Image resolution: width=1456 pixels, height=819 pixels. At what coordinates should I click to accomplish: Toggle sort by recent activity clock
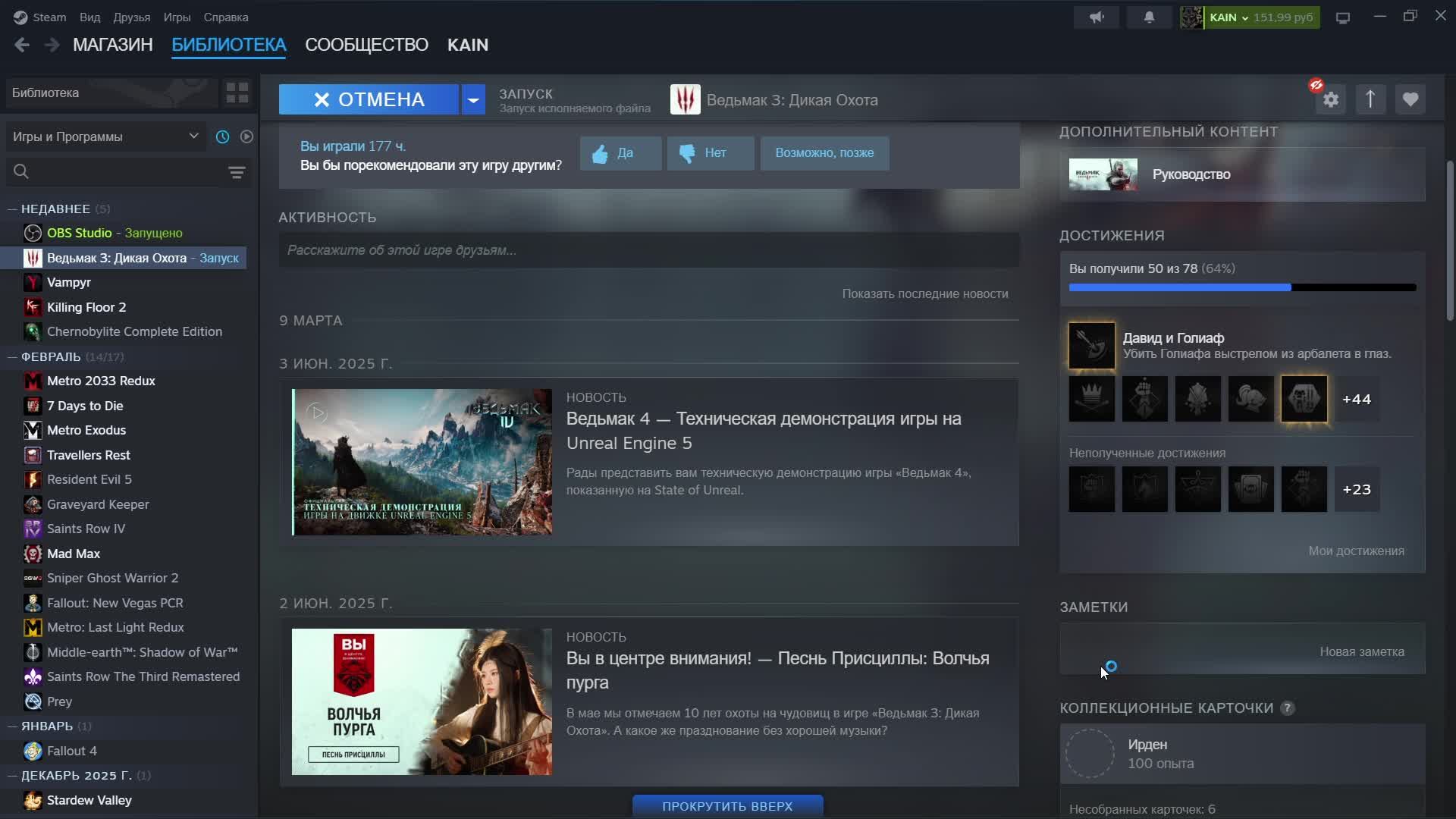point(222,136)
